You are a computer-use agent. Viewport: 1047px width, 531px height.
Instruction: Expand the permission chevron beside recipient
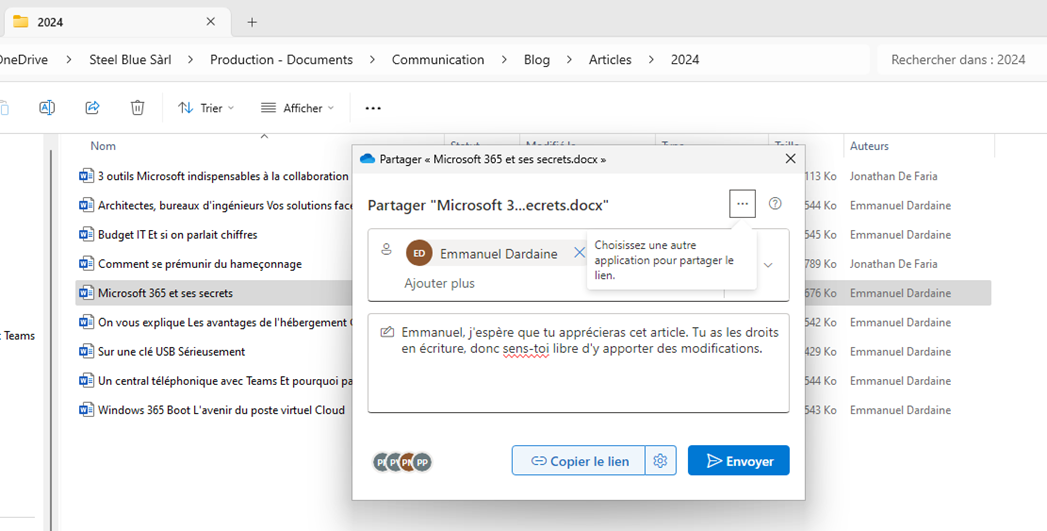click(768, 265)
